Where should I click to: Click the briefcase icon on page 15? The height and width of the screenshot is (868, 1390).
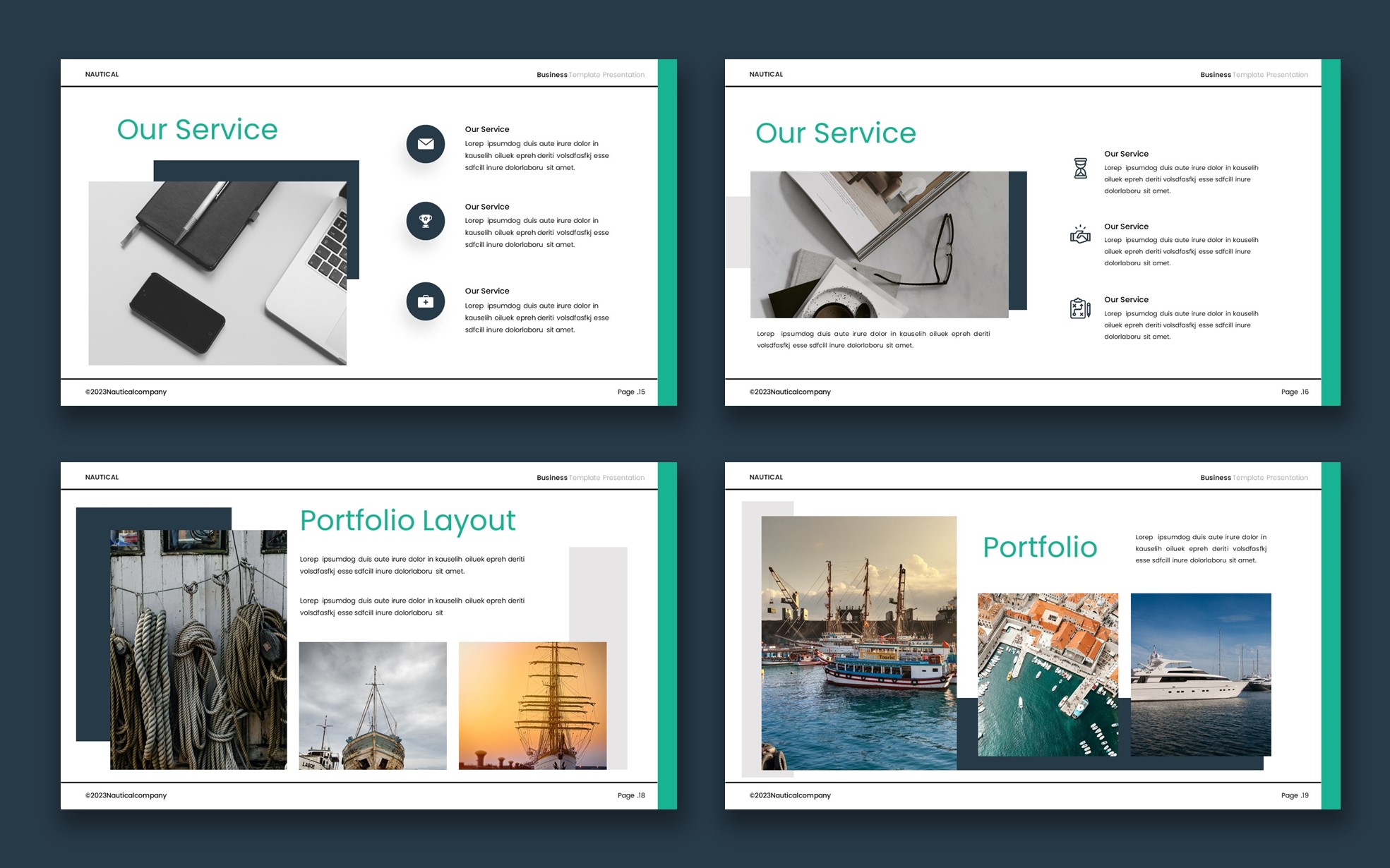pyautogui.click(x=426, y=301)
